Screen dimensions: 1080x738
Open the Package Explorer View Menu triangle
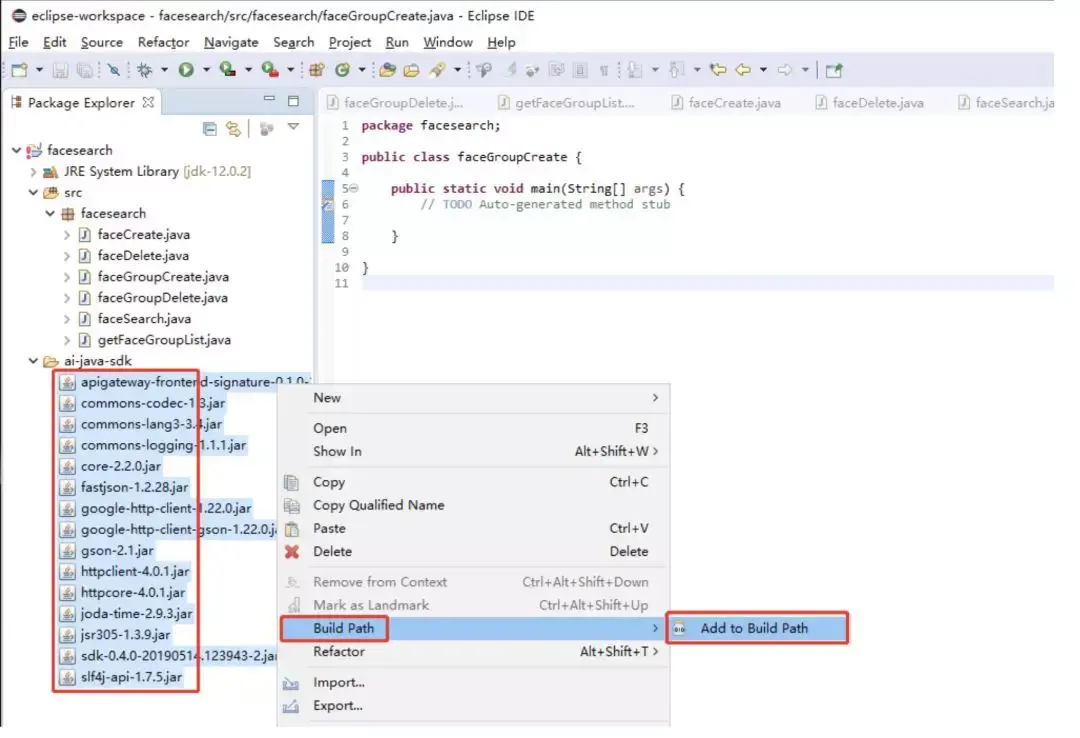[x=293, y=127]
